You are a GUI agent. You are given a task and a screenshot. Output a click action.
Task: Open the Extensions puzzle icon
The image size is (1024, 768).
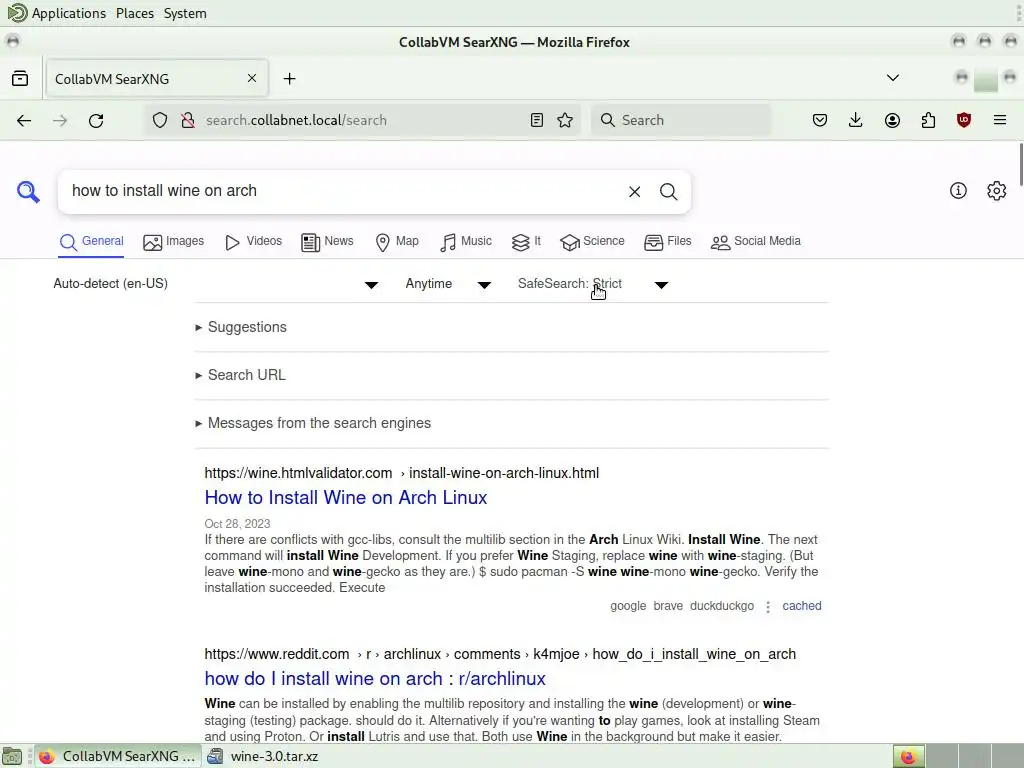928,120
